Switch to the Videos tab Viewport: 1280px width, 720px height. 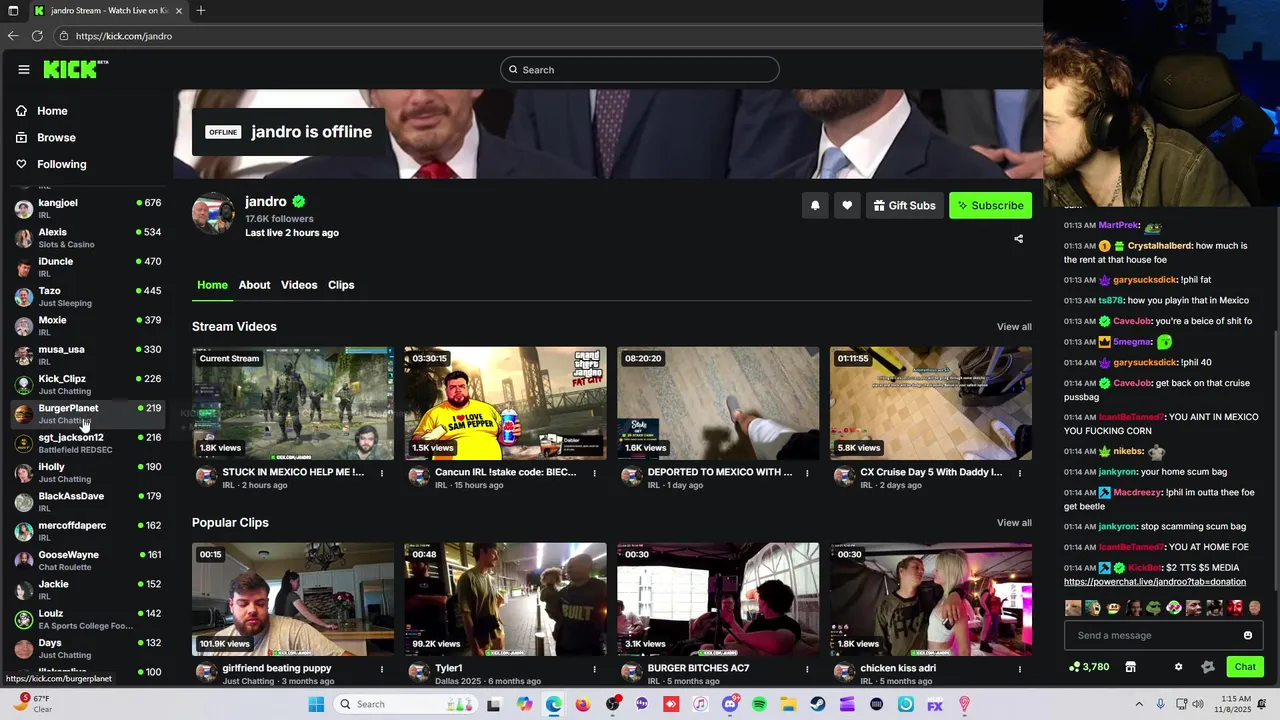pyautogui.click(x=299, y=285)
